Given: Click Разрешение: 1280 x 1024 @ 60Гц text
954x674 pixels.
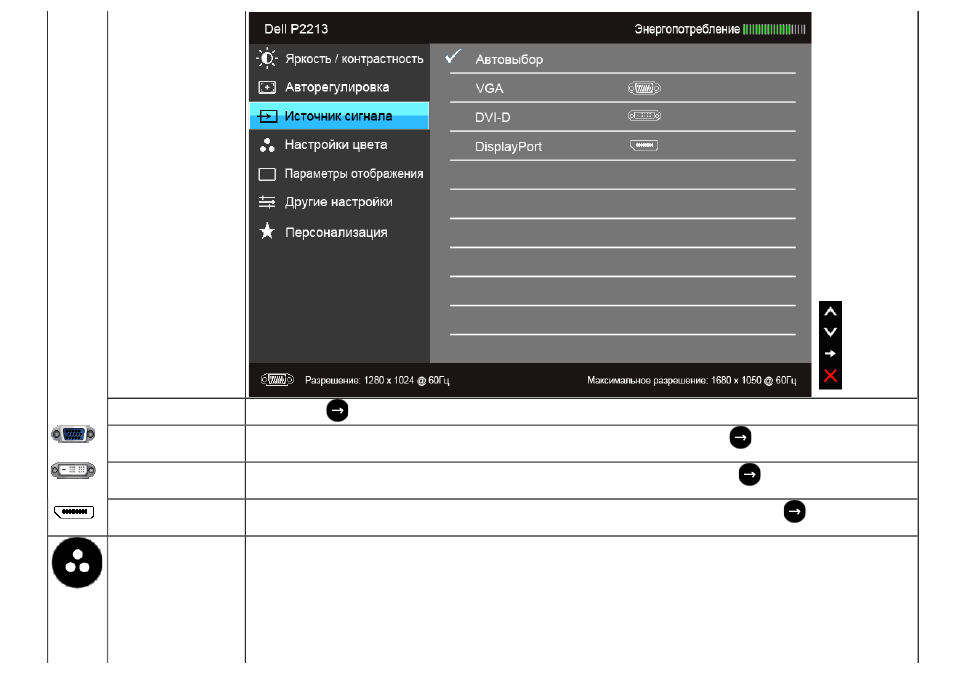Looking at the screenshot, I should (377, 380).
